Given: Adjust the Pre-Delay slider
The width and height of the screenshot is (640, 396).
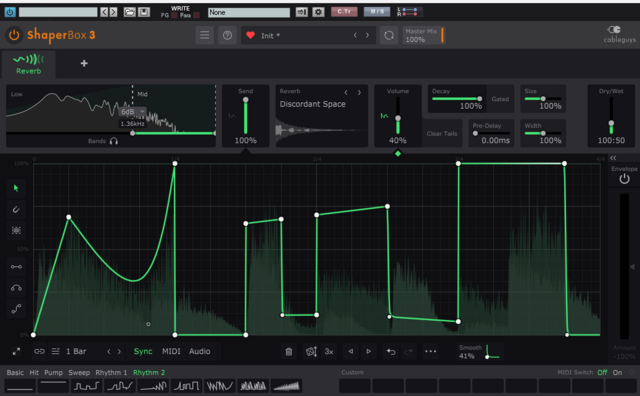Looking at the screenshot, I should click(x=491, y=133).
